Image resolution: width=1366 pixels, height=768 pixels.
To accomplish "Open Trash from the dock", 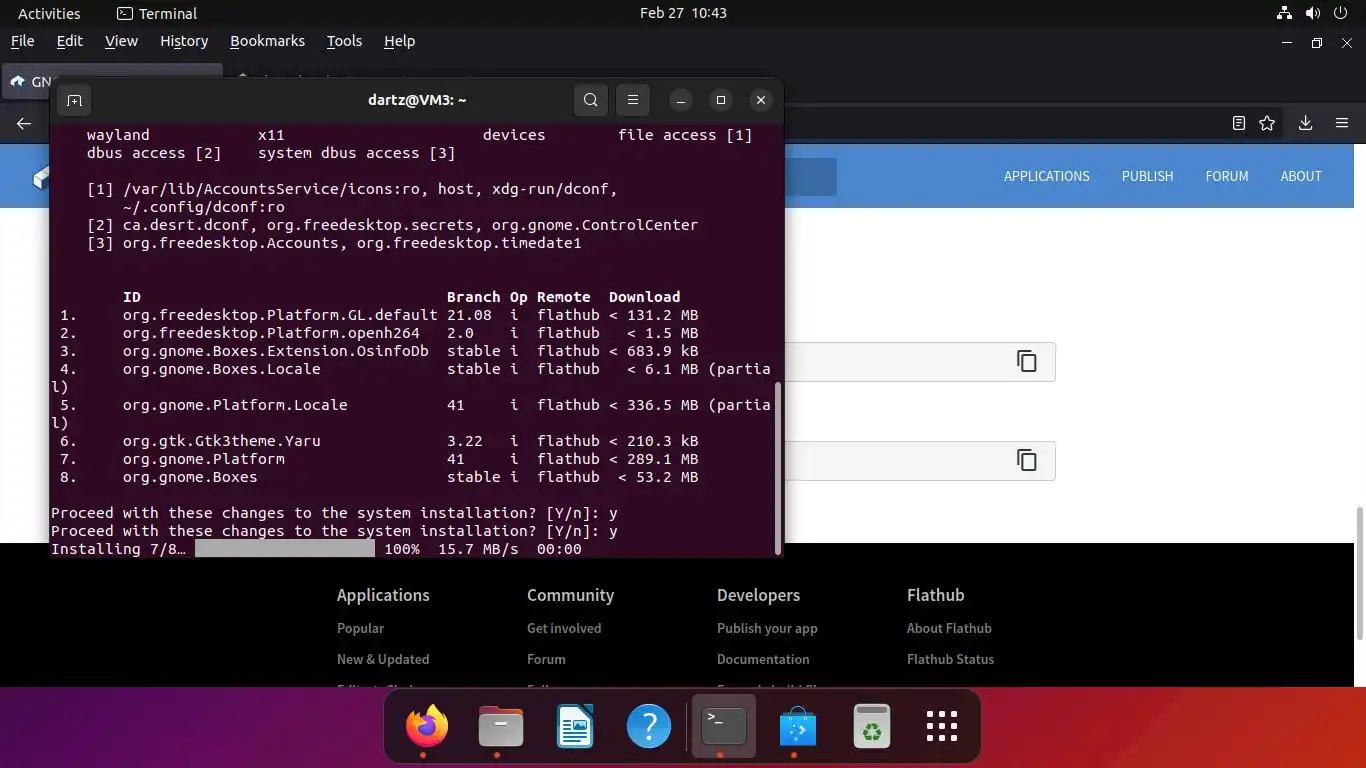I will tap(871, 726).
